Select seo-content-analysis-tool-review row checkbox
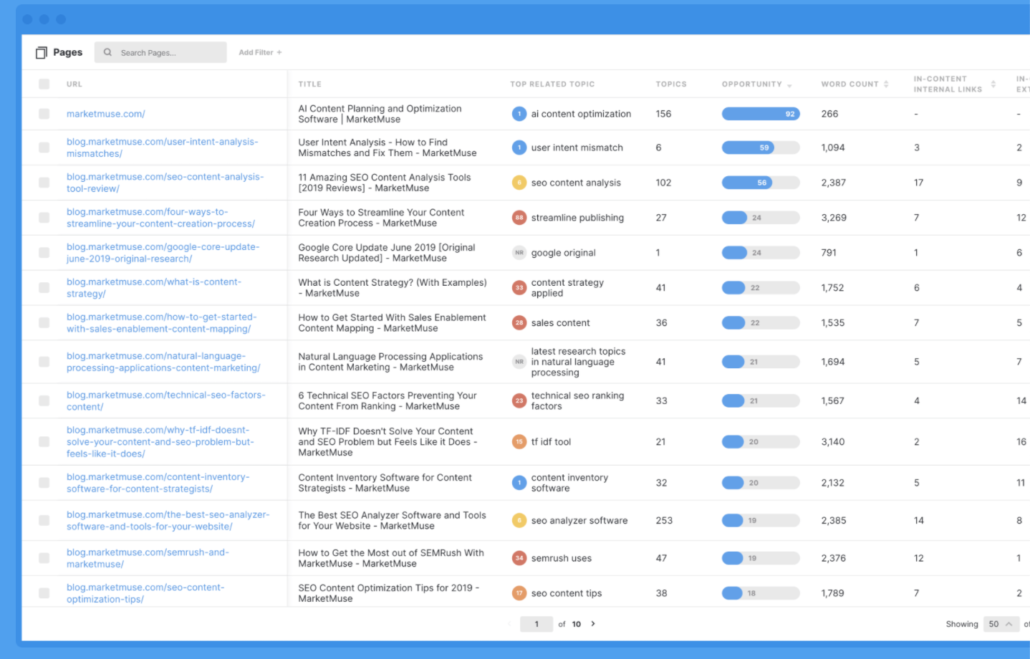This screenshot has height=659, width=1030. point(44,183)
